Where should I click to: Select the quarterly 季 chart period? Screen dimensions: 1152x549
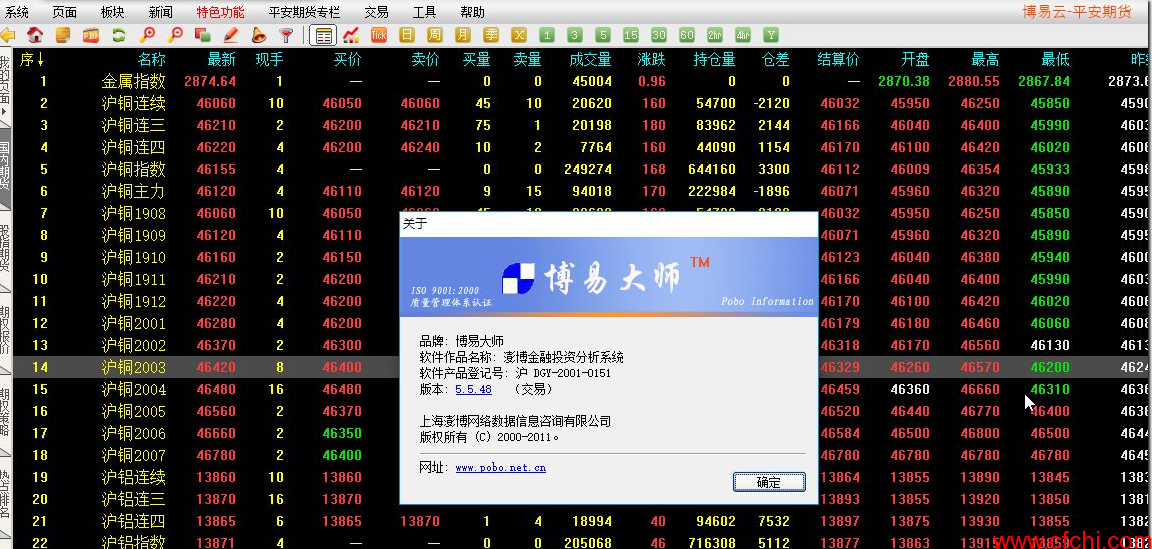click(491, 35)
